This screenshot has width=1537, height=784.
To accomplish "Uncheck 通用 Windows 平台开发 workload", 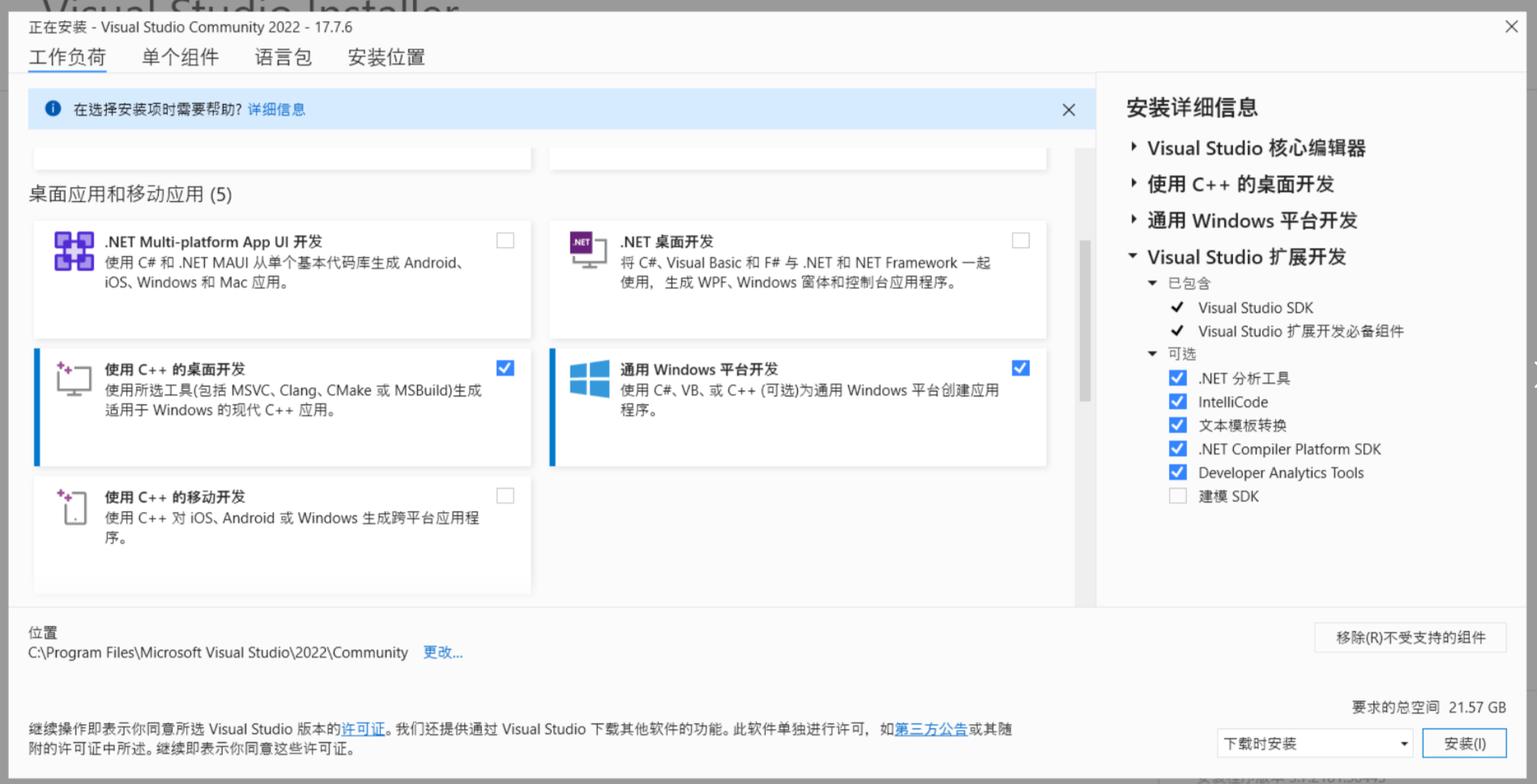I will (x=1020, y=368).
